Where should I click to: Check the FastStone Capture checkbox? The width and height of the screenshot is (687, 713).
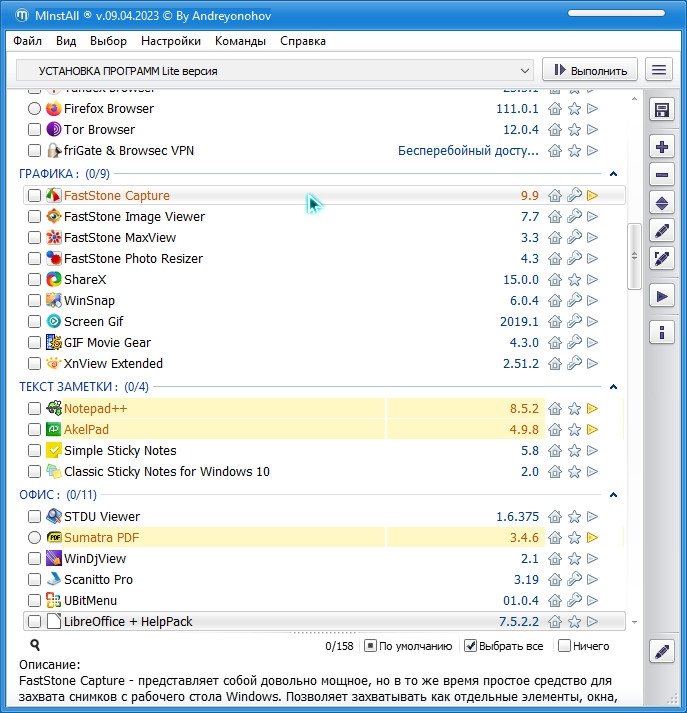pyautogui.click(x=34, y=196)
